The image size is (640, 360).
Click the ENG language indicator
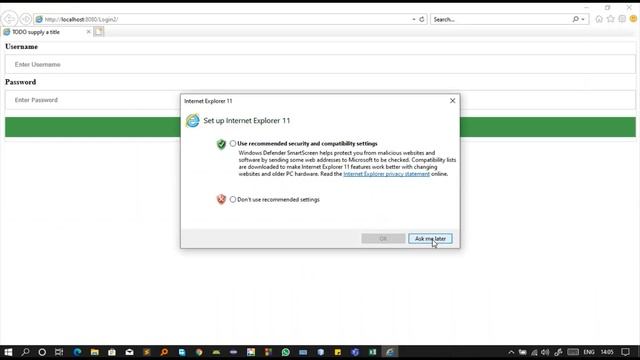pos(589,352)
